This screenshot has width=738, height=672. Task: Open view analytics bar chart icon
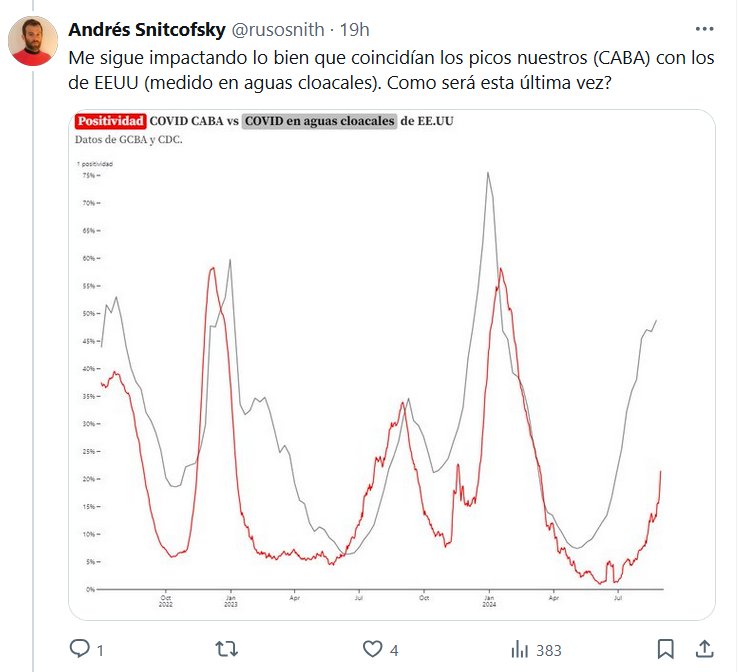(520, 649)
